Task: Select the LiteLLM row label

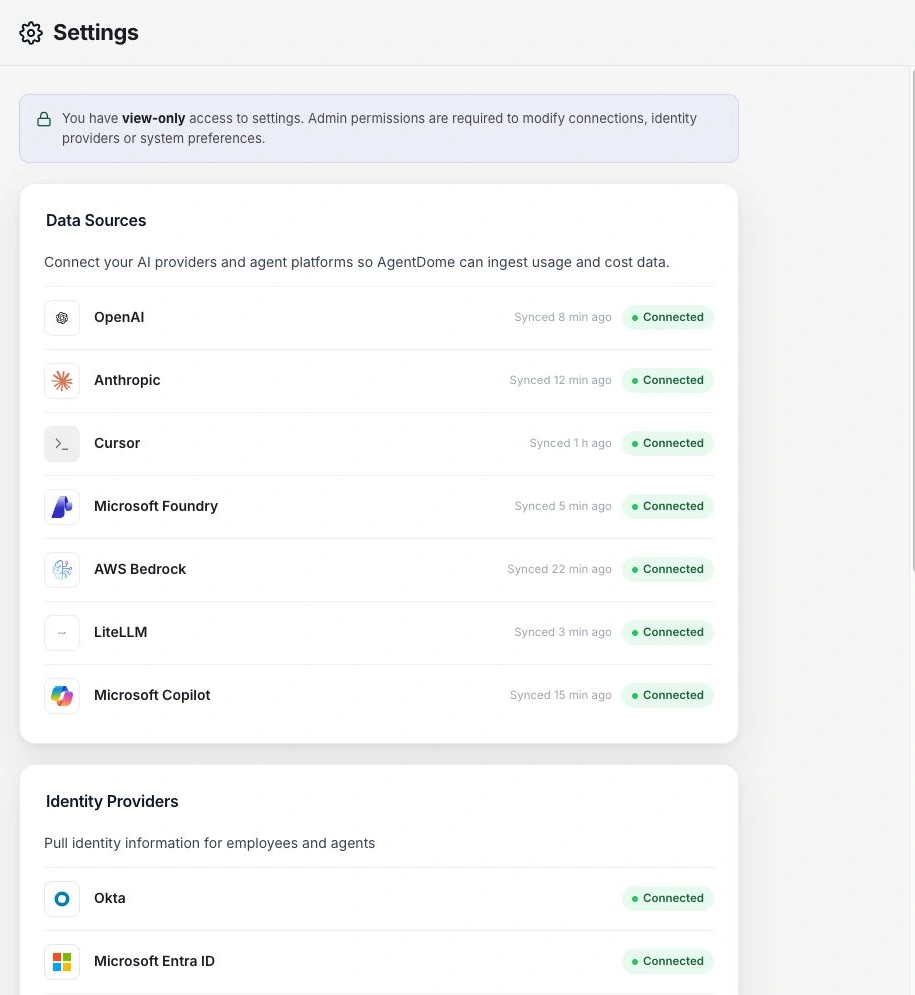Action: tap(121, 632)
